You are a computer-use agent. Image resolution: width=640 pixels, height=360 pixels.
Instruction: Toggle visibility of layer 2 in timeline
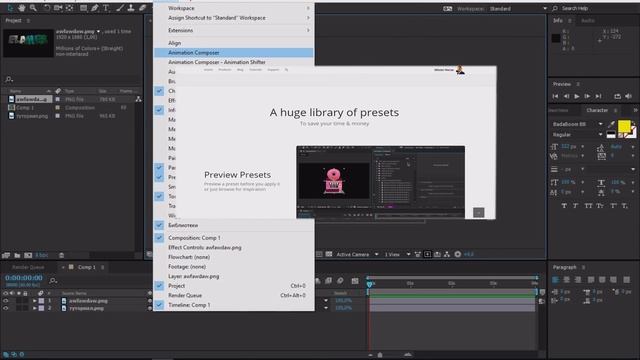tap(5, 308)
